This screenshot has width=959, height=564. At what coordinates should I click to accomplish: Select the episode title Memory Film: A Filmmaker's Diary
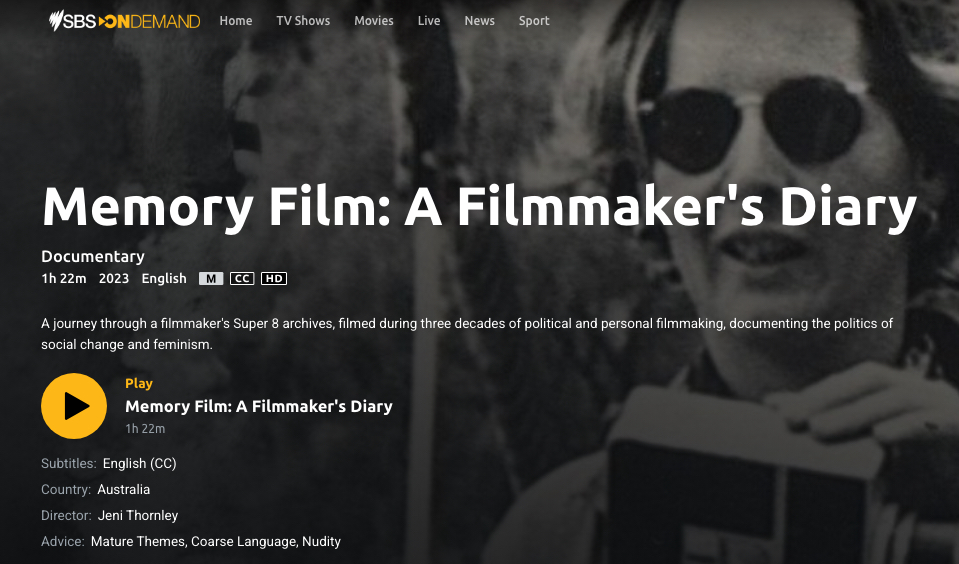tap(259, 407)
